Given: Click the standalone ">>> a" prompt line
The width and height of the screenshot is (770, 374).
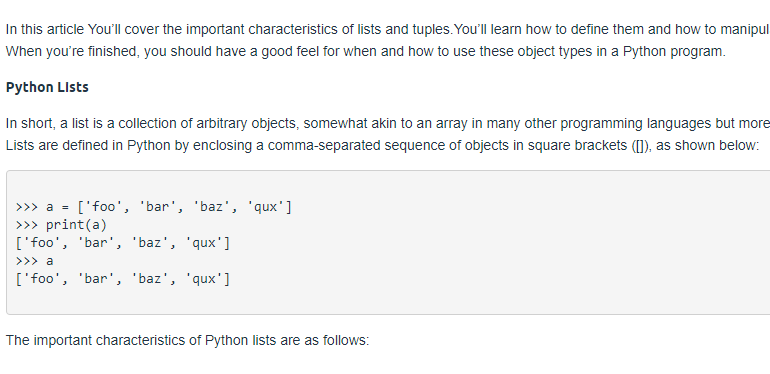Looking at the screenshot, I should pyautogui.click(x=34, y=261).
